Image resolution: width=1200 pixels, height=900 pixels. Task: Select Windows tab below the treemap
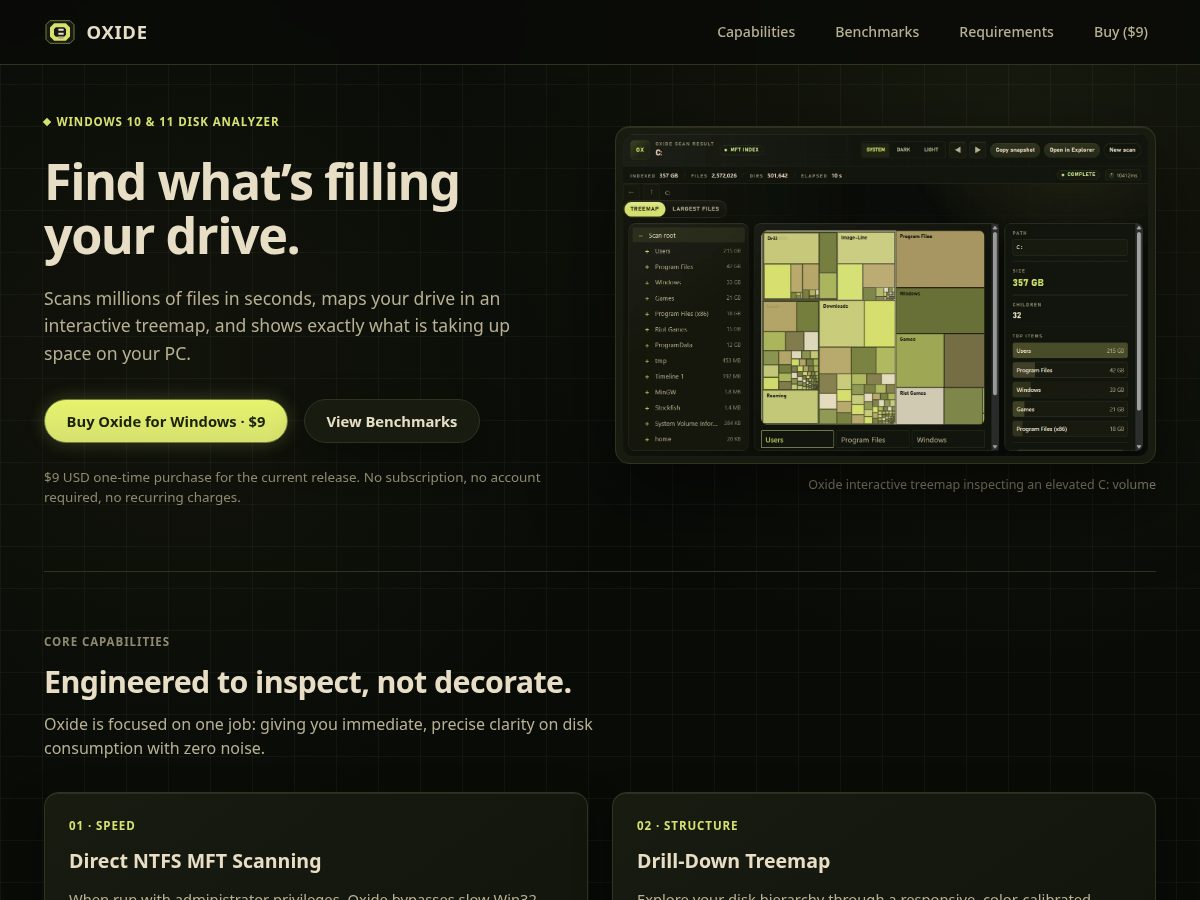(x=948, y=439)
